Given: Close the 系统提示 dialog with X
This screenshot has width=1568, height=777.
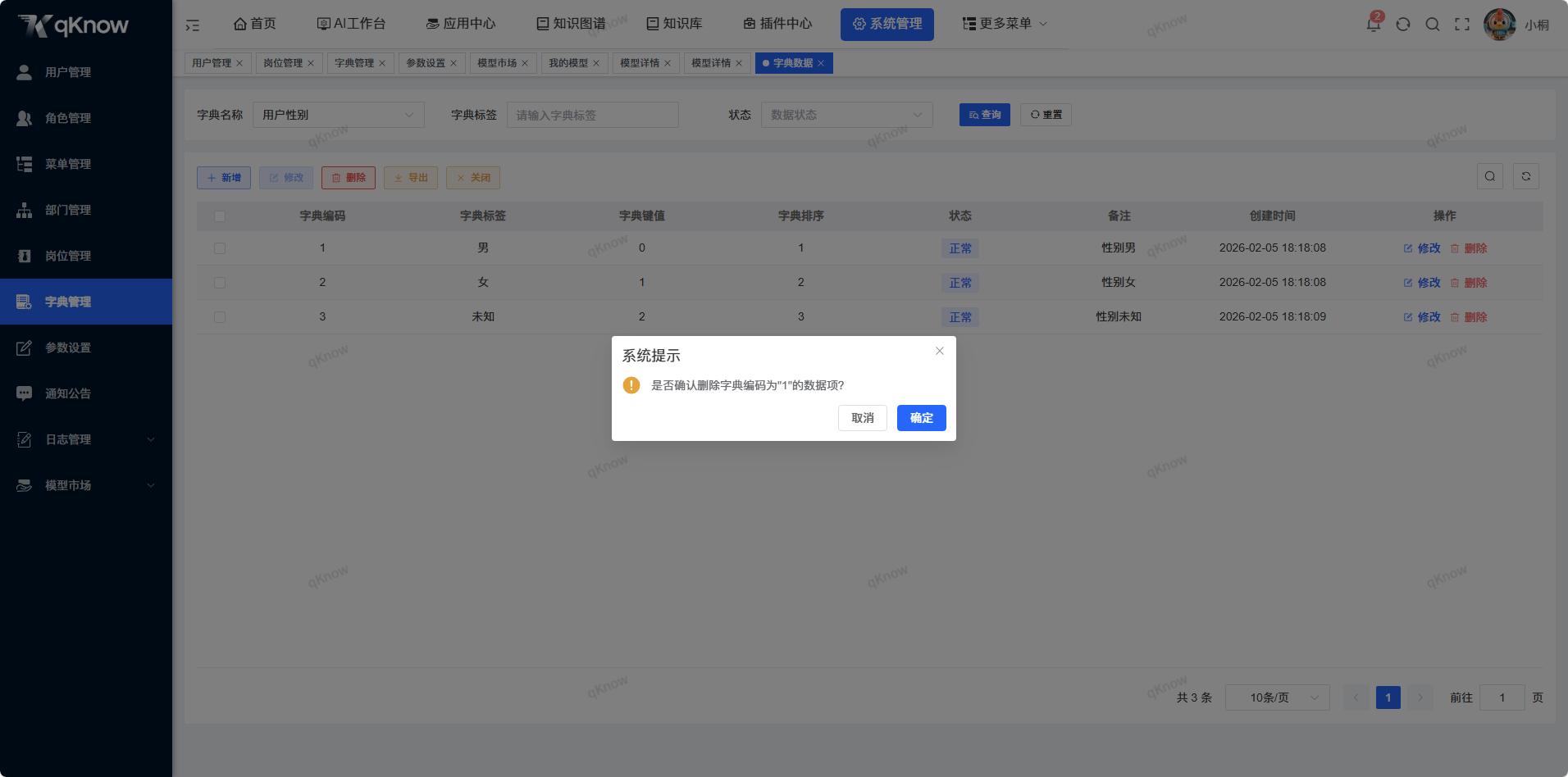Looking at the screenshot, I should (940, 351).
